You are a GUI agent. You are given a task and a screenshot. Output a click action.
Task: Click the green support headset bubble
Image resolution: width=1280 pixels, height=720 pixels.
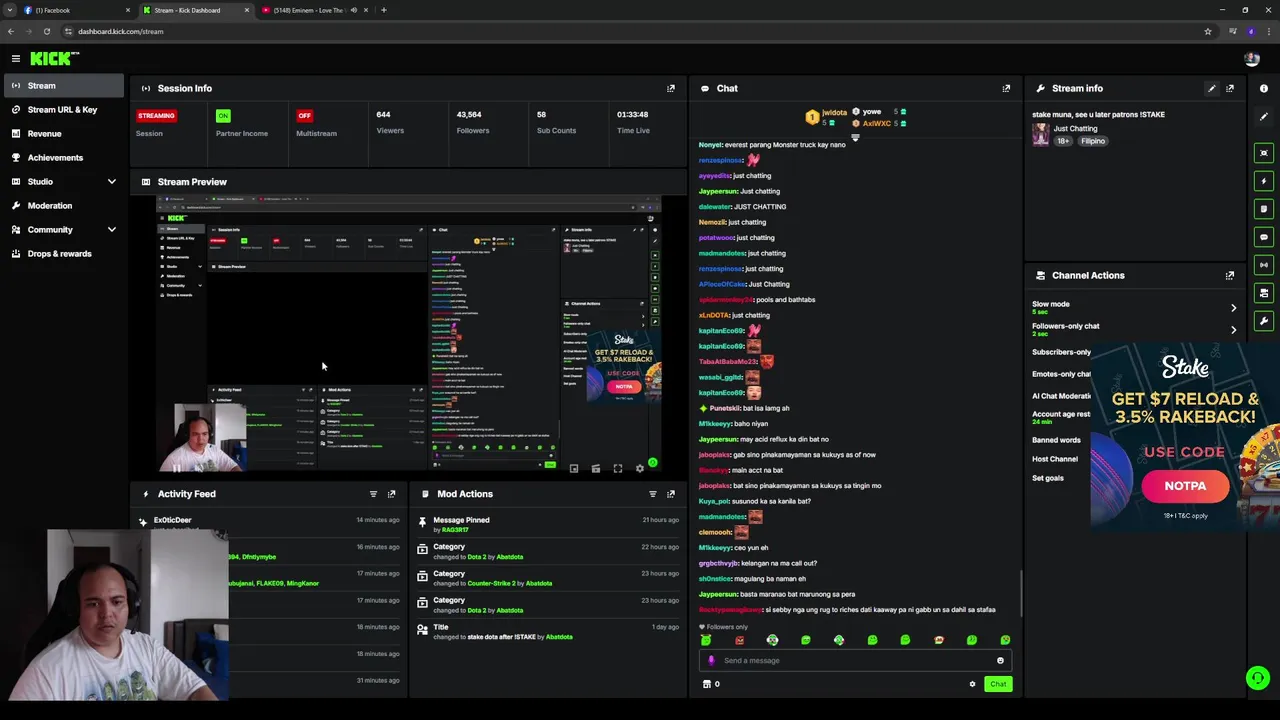click(1258, 678)
